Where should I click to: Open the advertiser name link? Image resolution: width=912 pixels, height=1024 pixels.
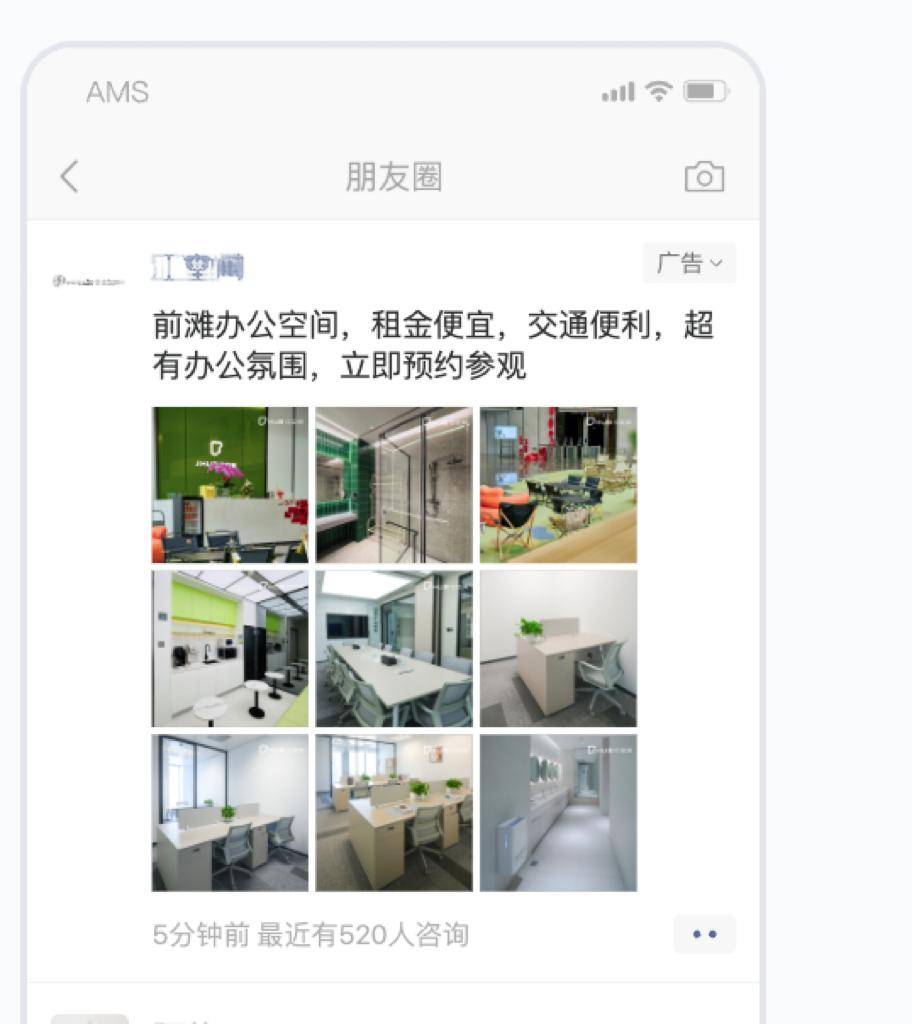(198, 267)
